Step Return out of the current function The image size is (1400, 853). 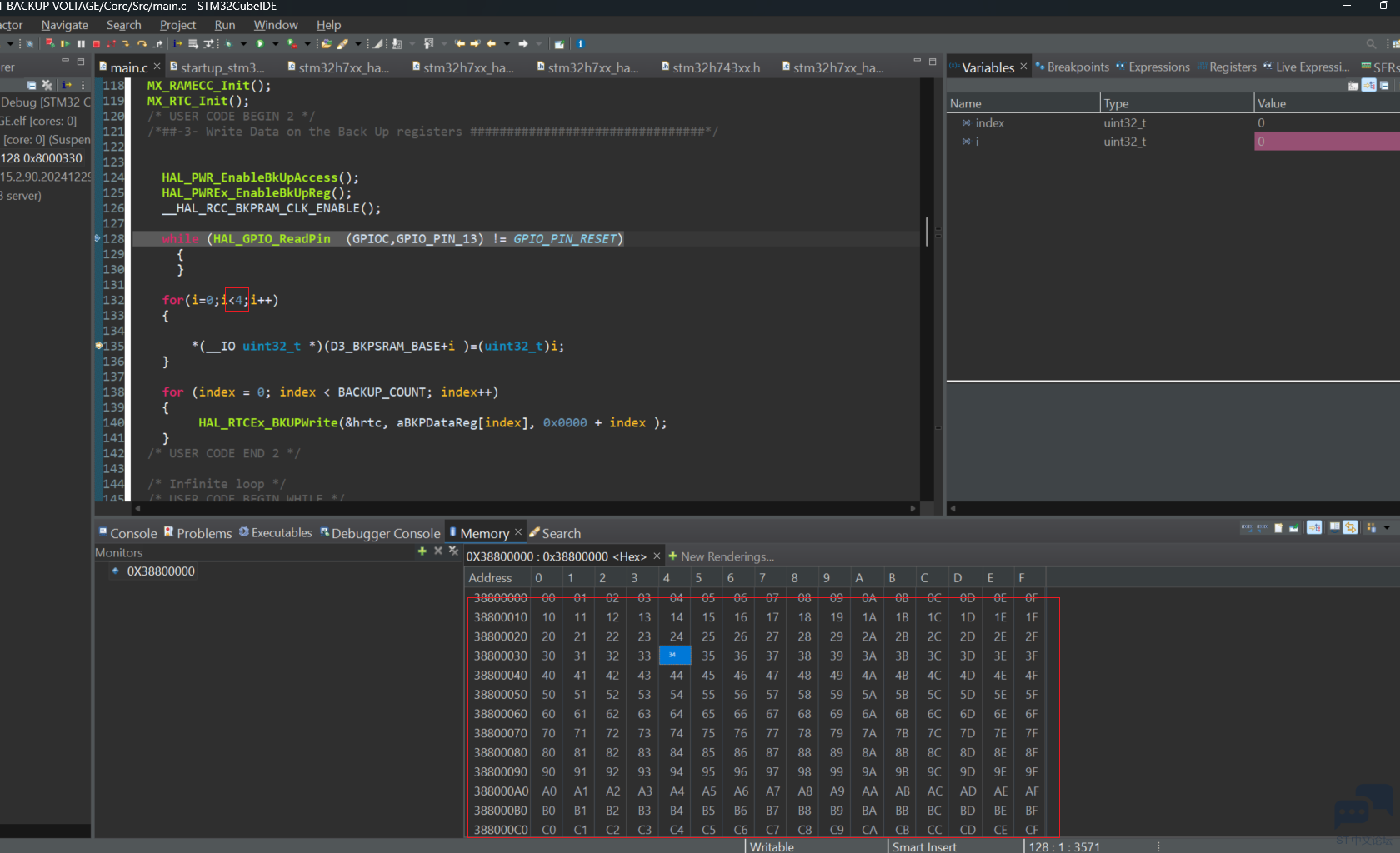pos(157,44)
